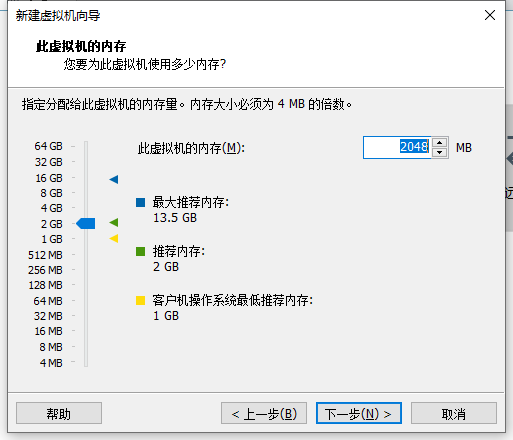Click the blue maximum recommended memory marker
Viewport: 513px width, 440px height.
[x=114, y=179]
